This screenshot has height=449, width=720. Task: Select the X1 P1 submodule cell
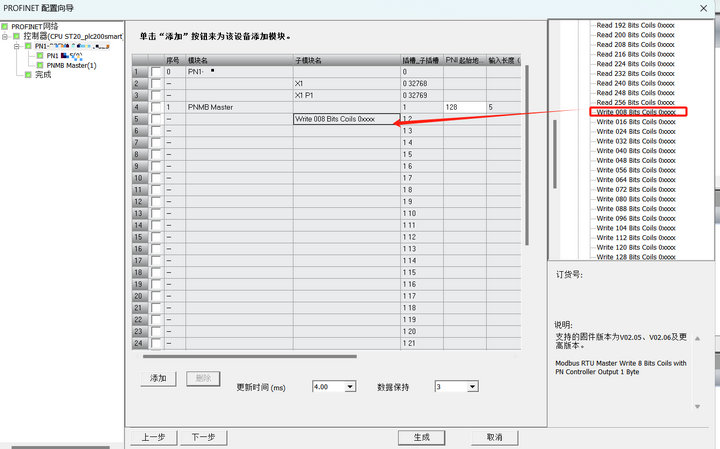coord(347,95)
